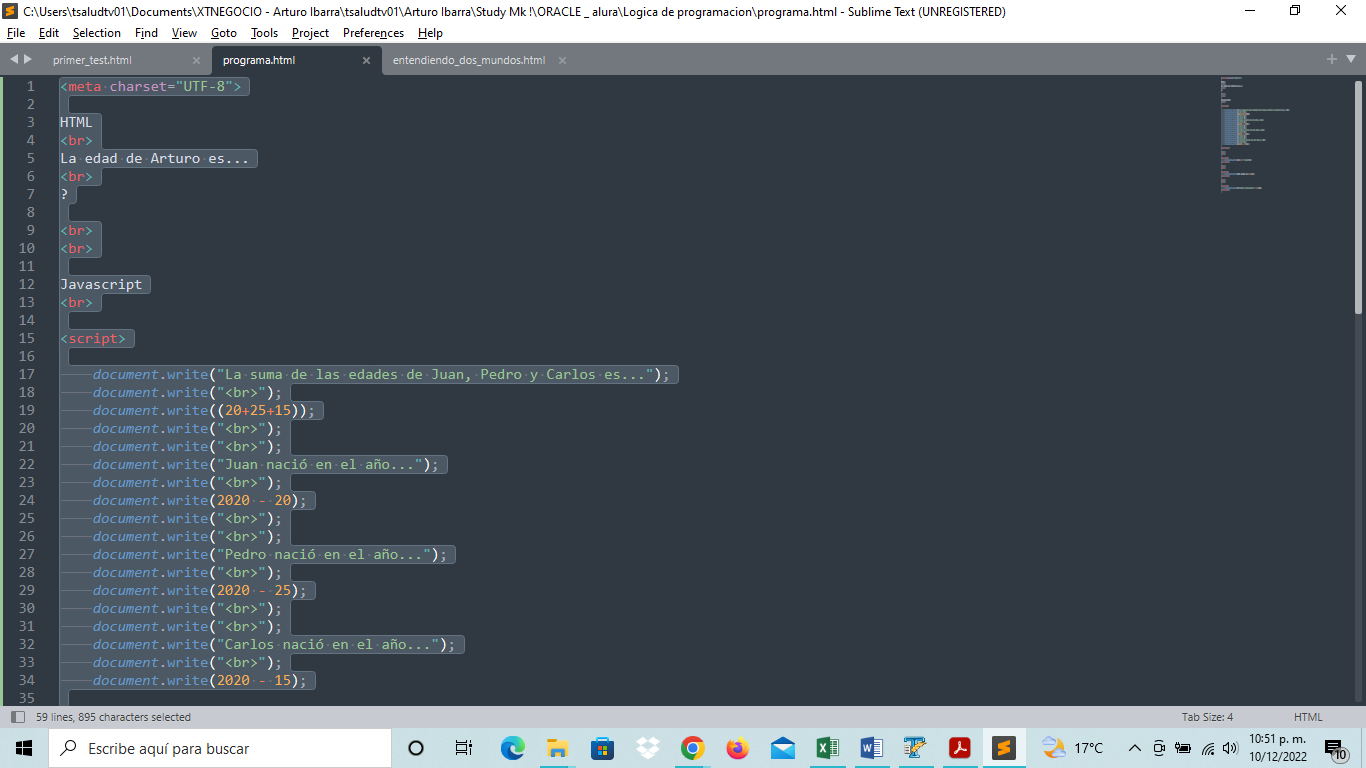This screenshot has width=1366, height=768.
Task: Open the View menu
Action: point(184,33)
